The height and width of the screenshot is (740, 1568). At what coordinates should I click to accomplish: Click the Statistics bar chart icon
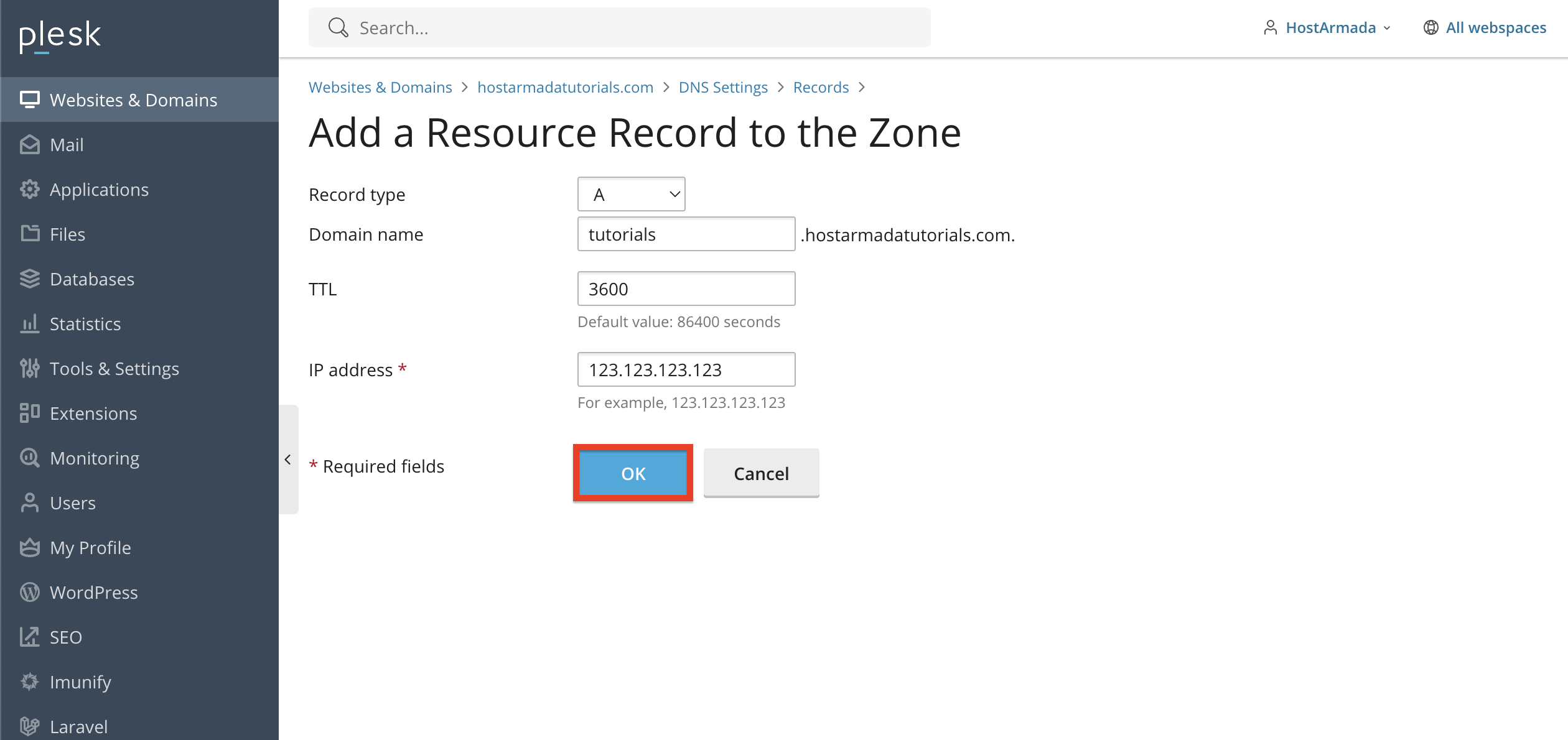[29, 324]
